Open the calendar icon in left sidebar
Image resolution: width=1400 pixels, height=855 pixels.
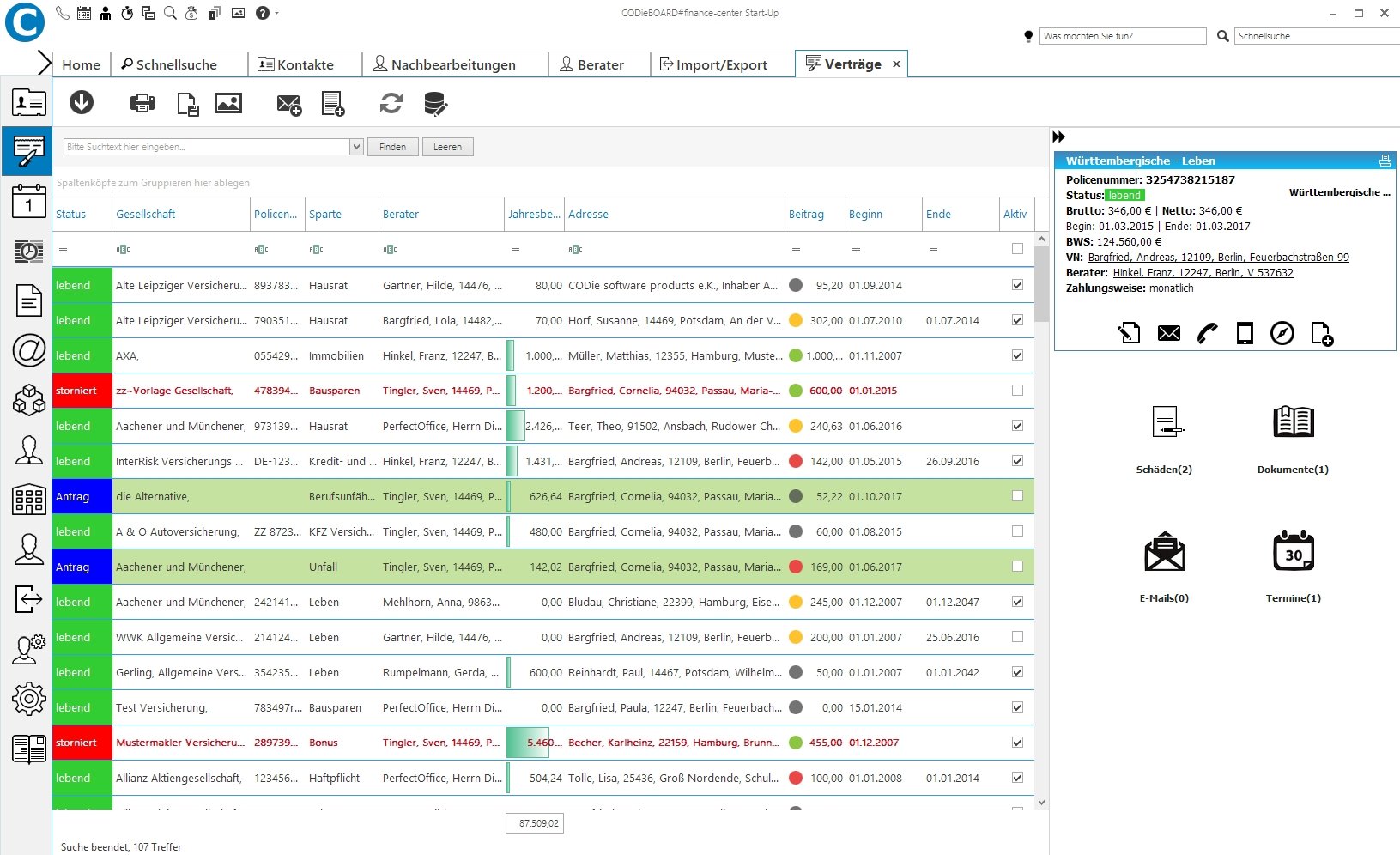tap(28, 203)
